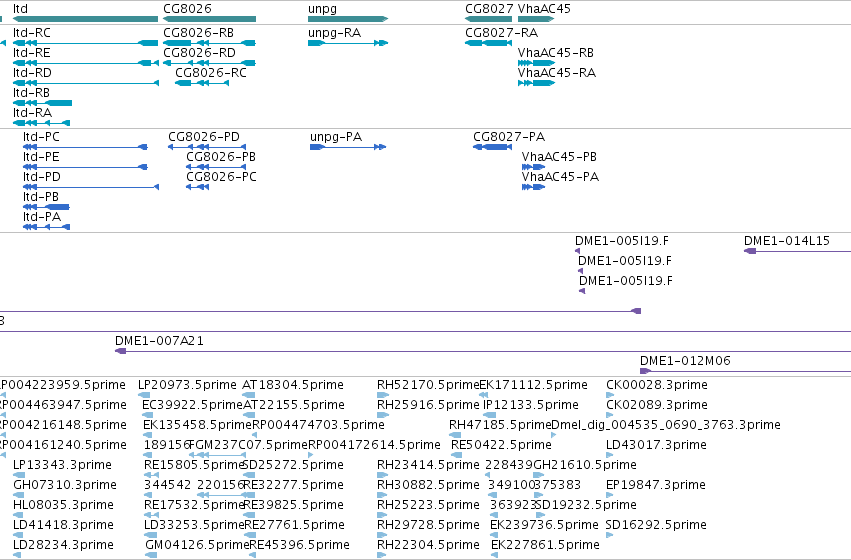This screenshot has height=560, width=851.
Task: Select BAC clone DME1-014L15
Action: tap(786, 241)
